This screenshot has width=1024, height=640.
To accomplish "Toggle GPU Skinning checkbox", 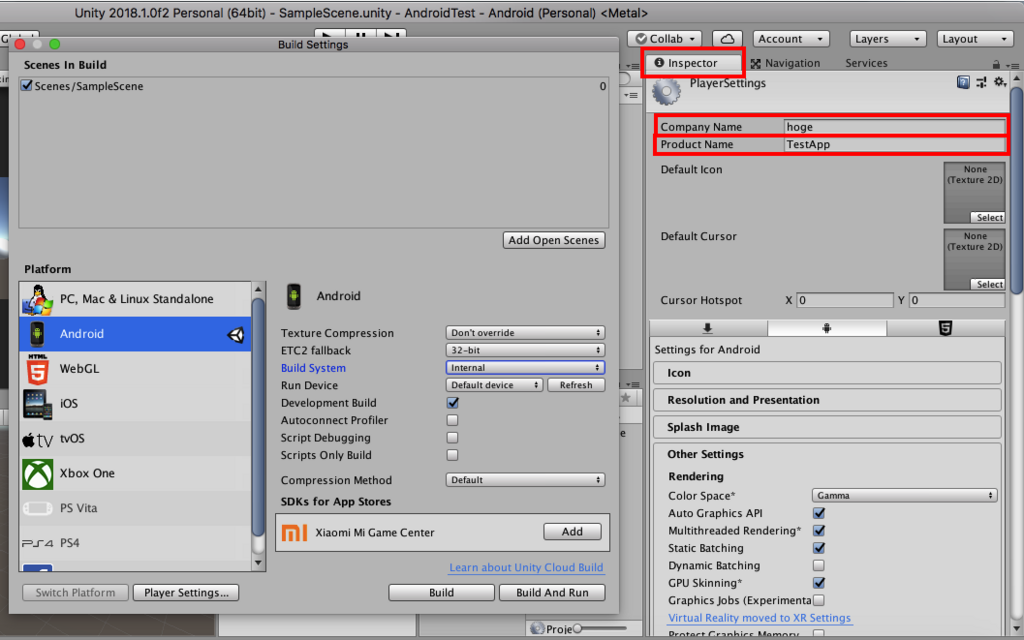I will click(818, 583).
